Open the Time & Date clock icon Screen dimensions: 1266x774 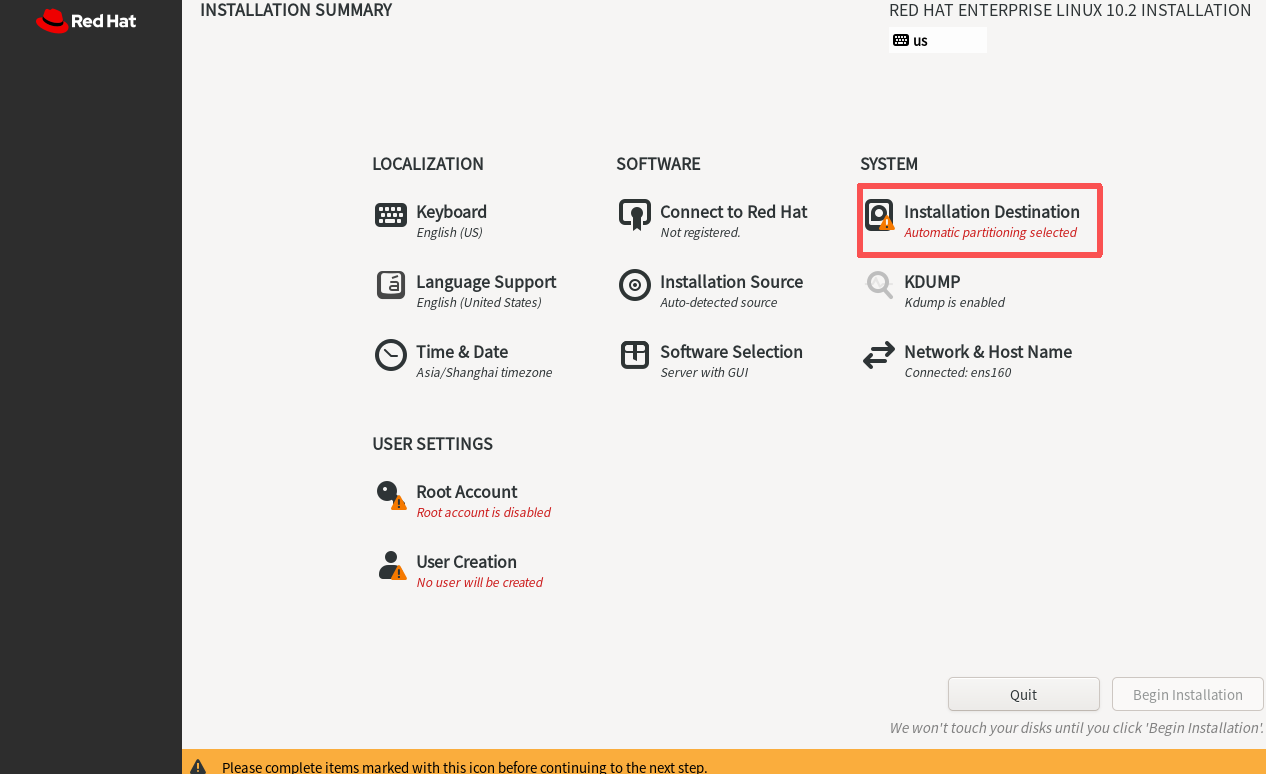[x=391, y=355]
